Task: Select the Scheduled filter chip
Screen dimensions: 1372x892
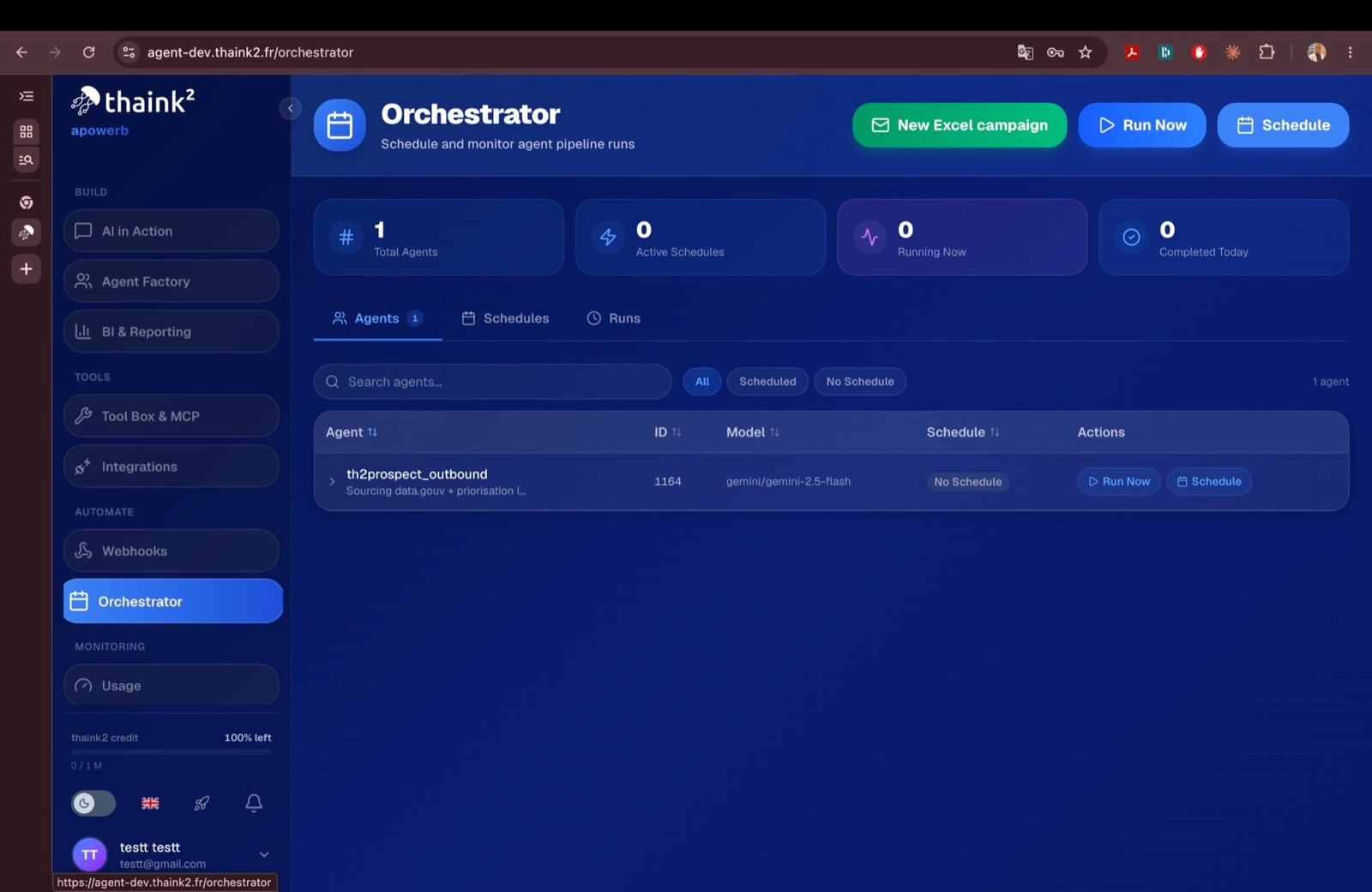Action: click(767, 382)
